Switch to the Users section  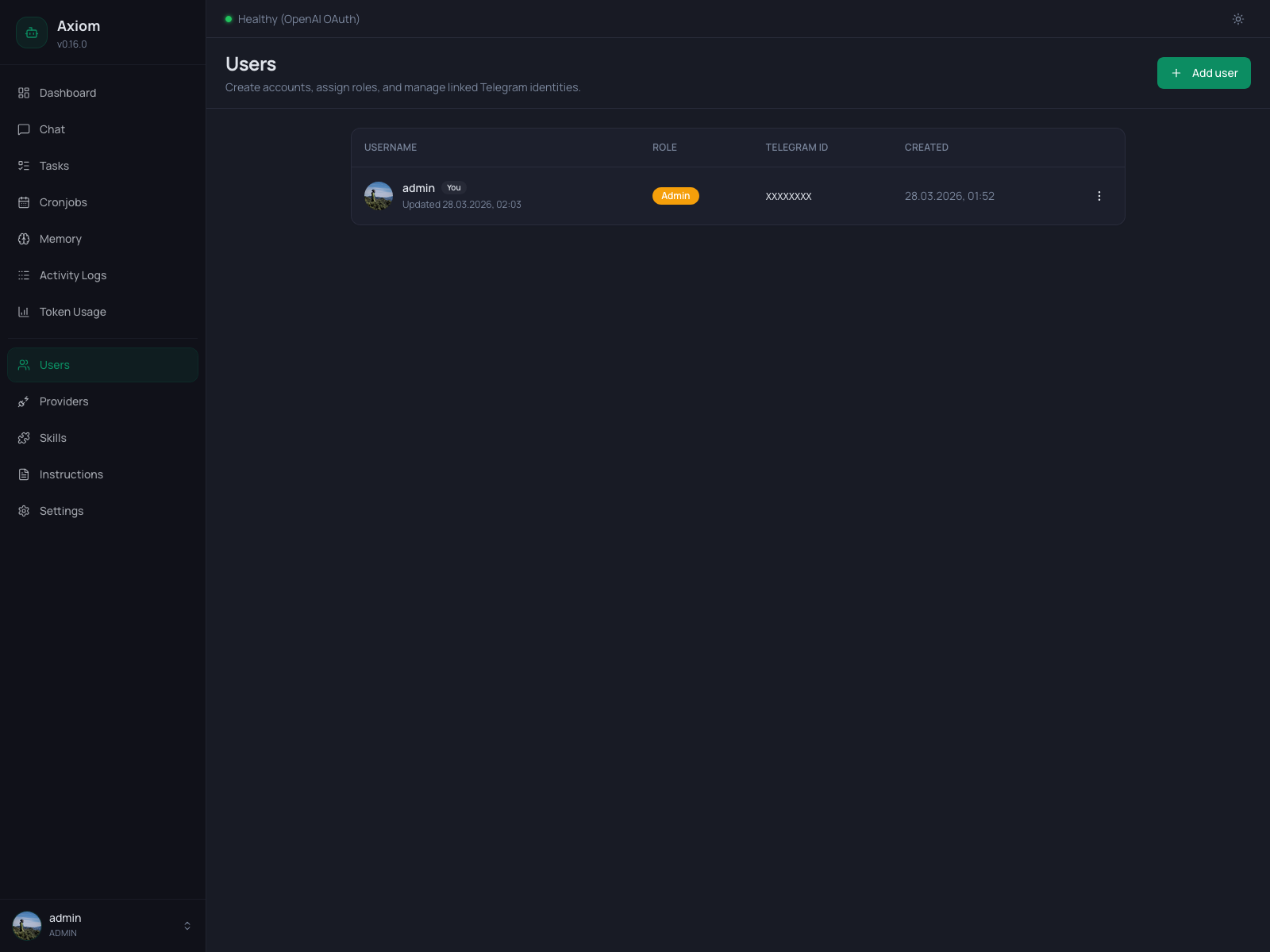click(x=54, y=365)
